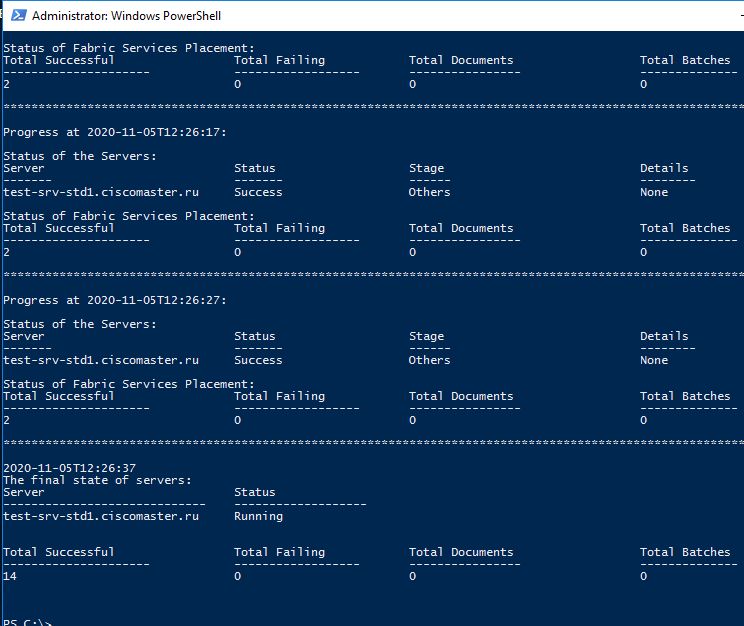Click the Total Successful value '14'

point(9,576)
